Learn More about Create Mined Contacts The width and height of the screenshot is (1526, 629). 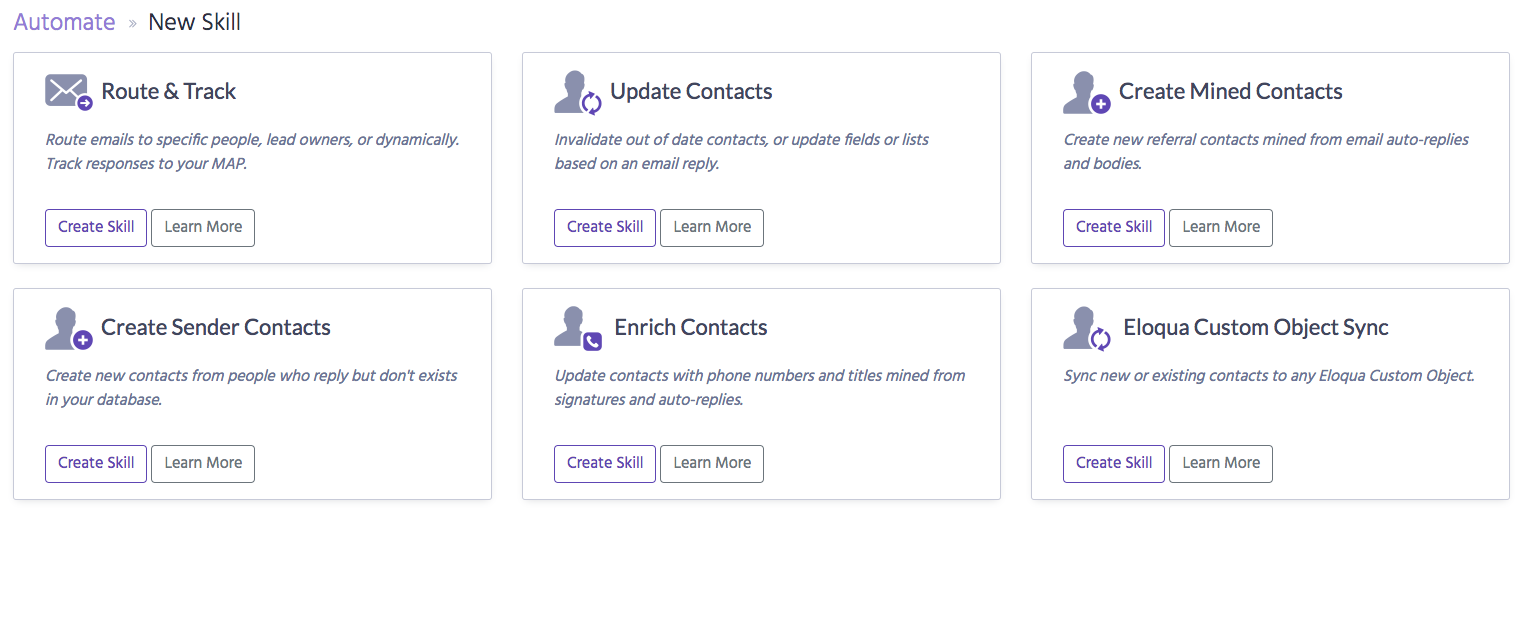point(1221,227)
